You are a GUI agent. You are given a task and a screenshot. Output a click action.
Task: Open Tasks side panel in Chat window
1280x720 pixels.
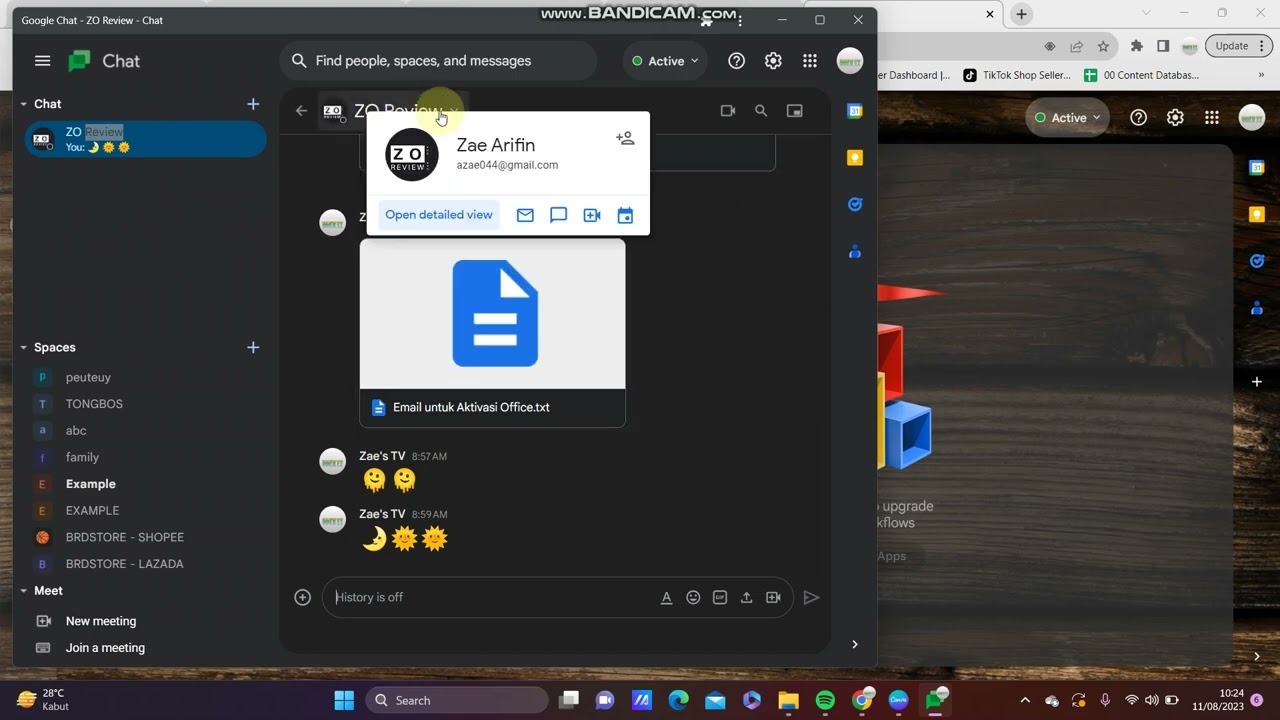click(855, 204)
